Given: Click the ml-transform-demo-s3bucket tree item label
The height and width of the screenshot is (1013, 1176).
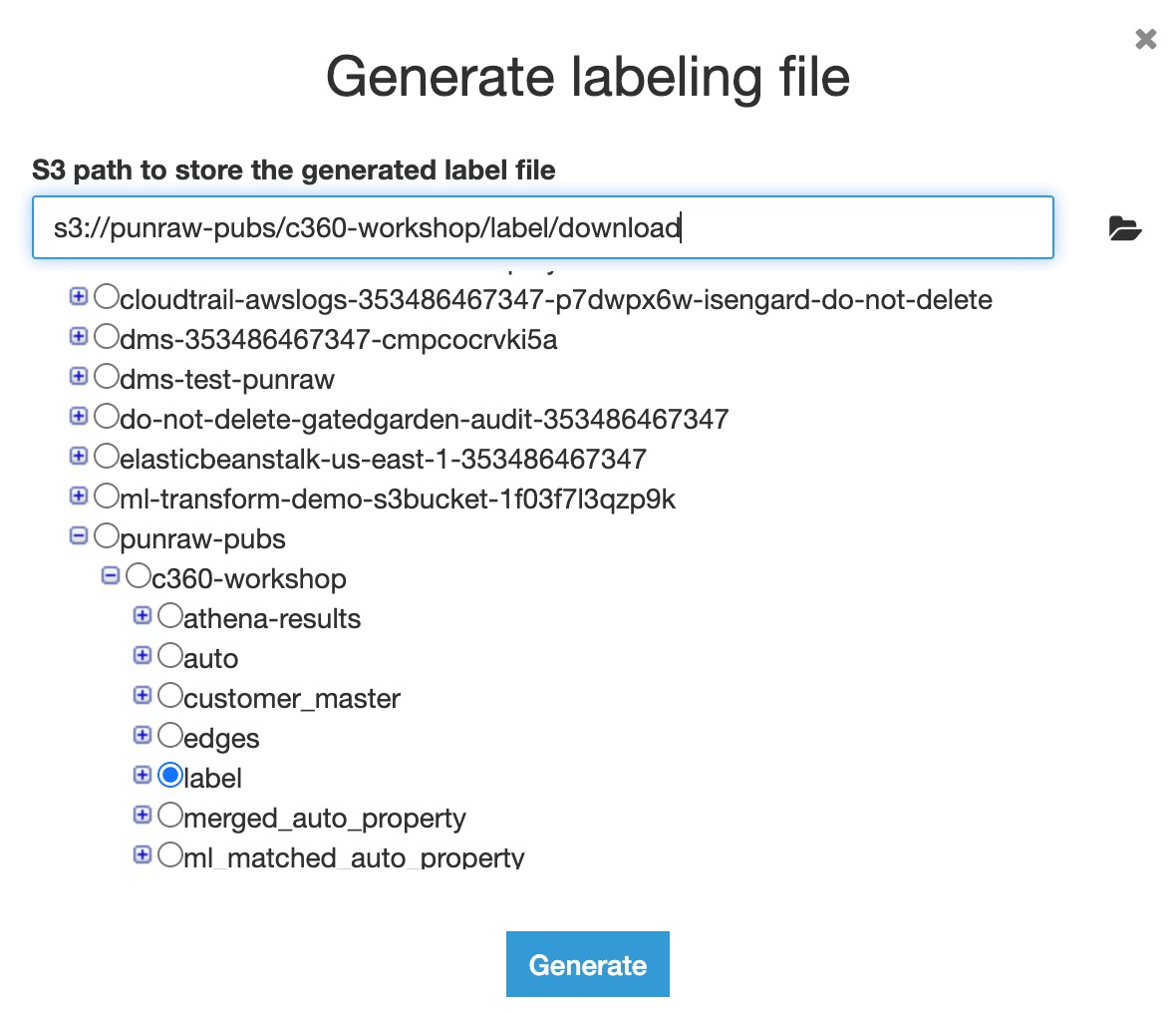Looking at the screenshot, I should (398, 499).
